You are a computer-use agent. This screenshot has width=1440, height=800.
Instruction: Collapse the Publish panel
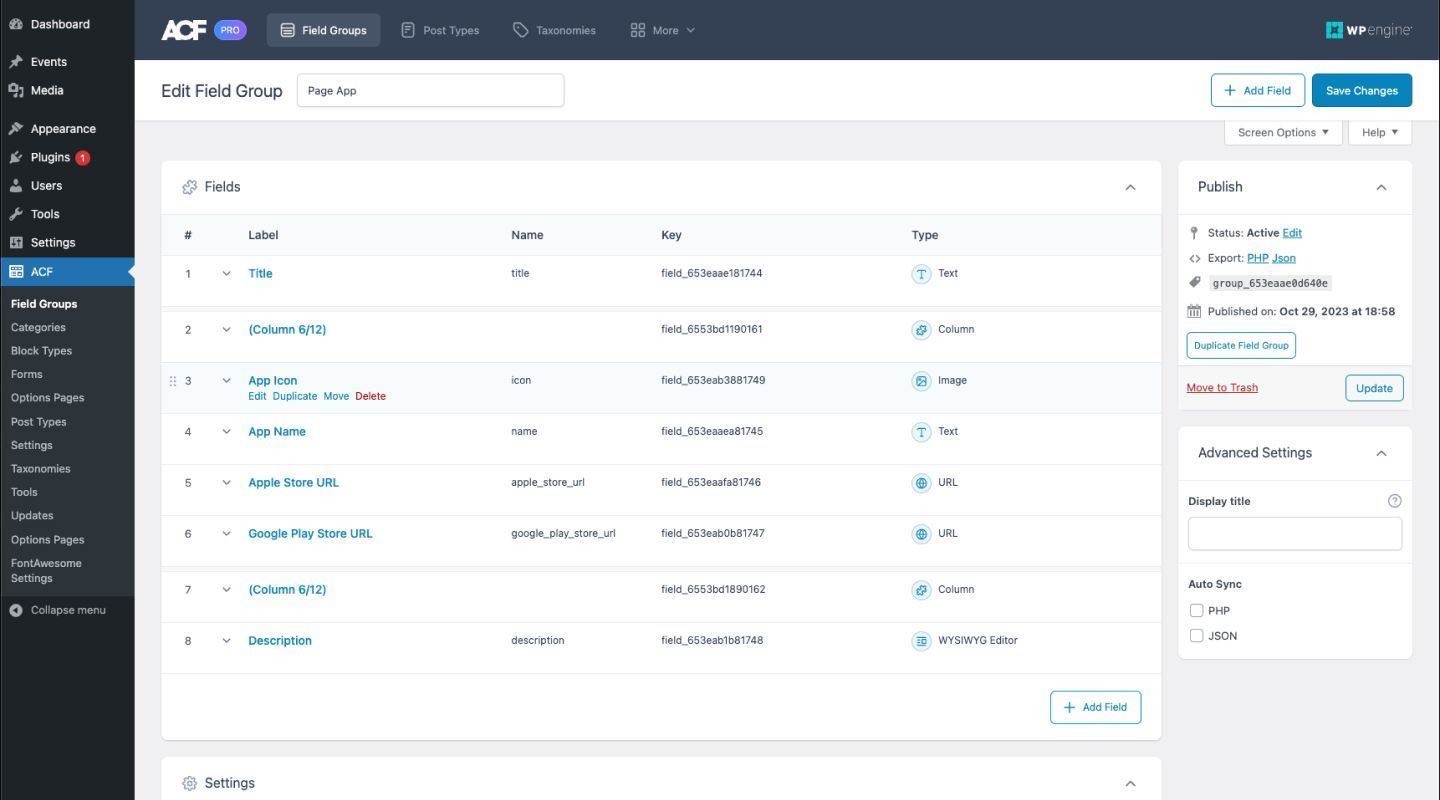[1382, 186]
